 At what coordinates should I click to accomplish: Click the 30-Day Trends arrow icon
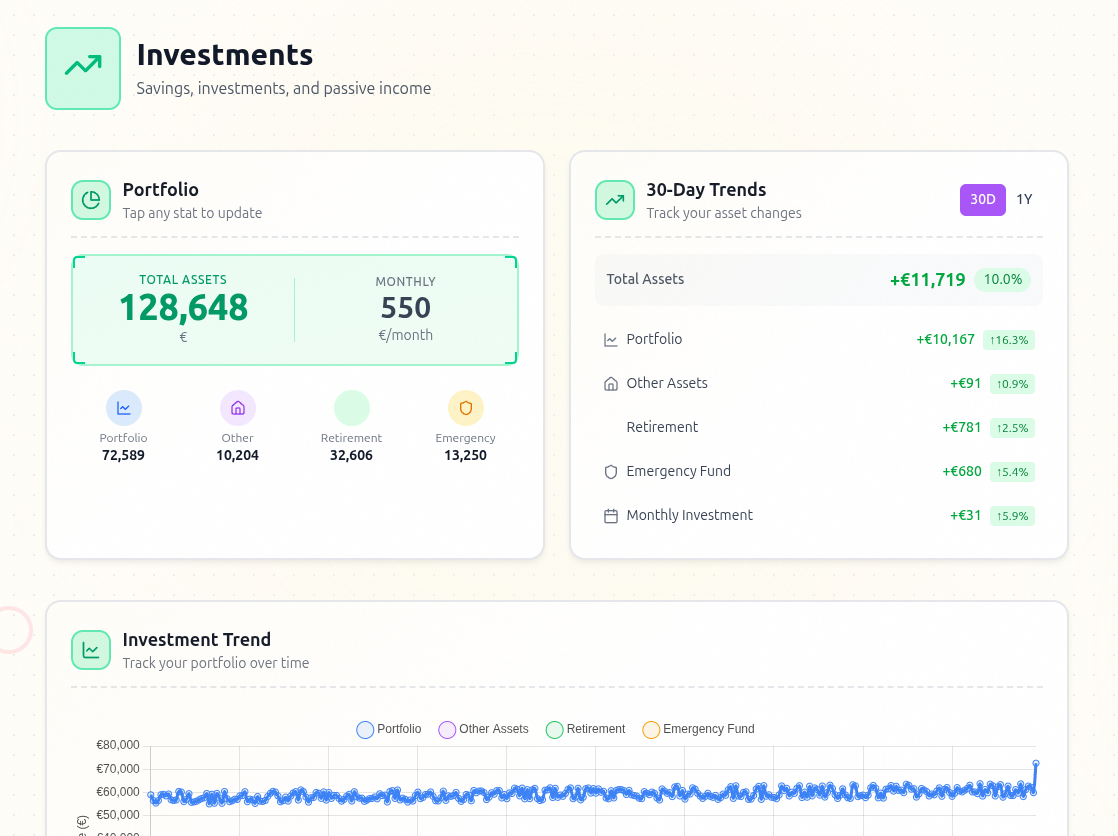[615, 200]
